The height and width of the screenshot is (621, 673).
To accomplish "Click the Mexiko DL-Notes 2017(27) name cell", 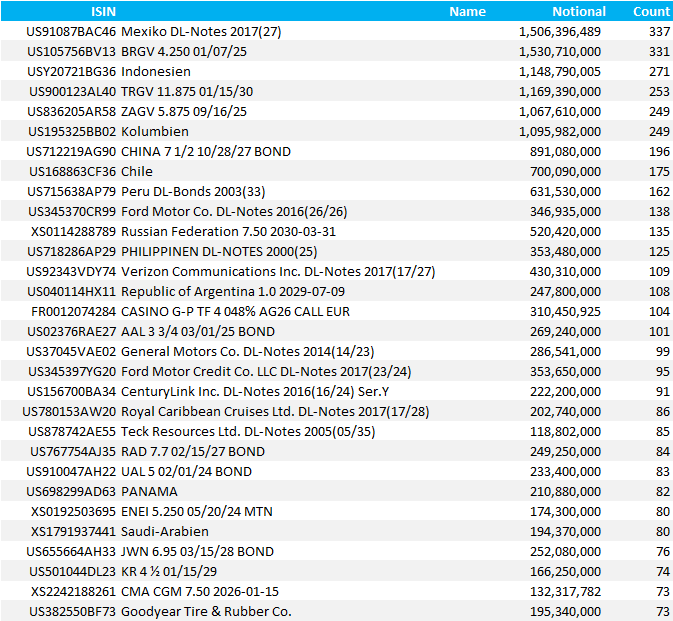I will (201, 32).
